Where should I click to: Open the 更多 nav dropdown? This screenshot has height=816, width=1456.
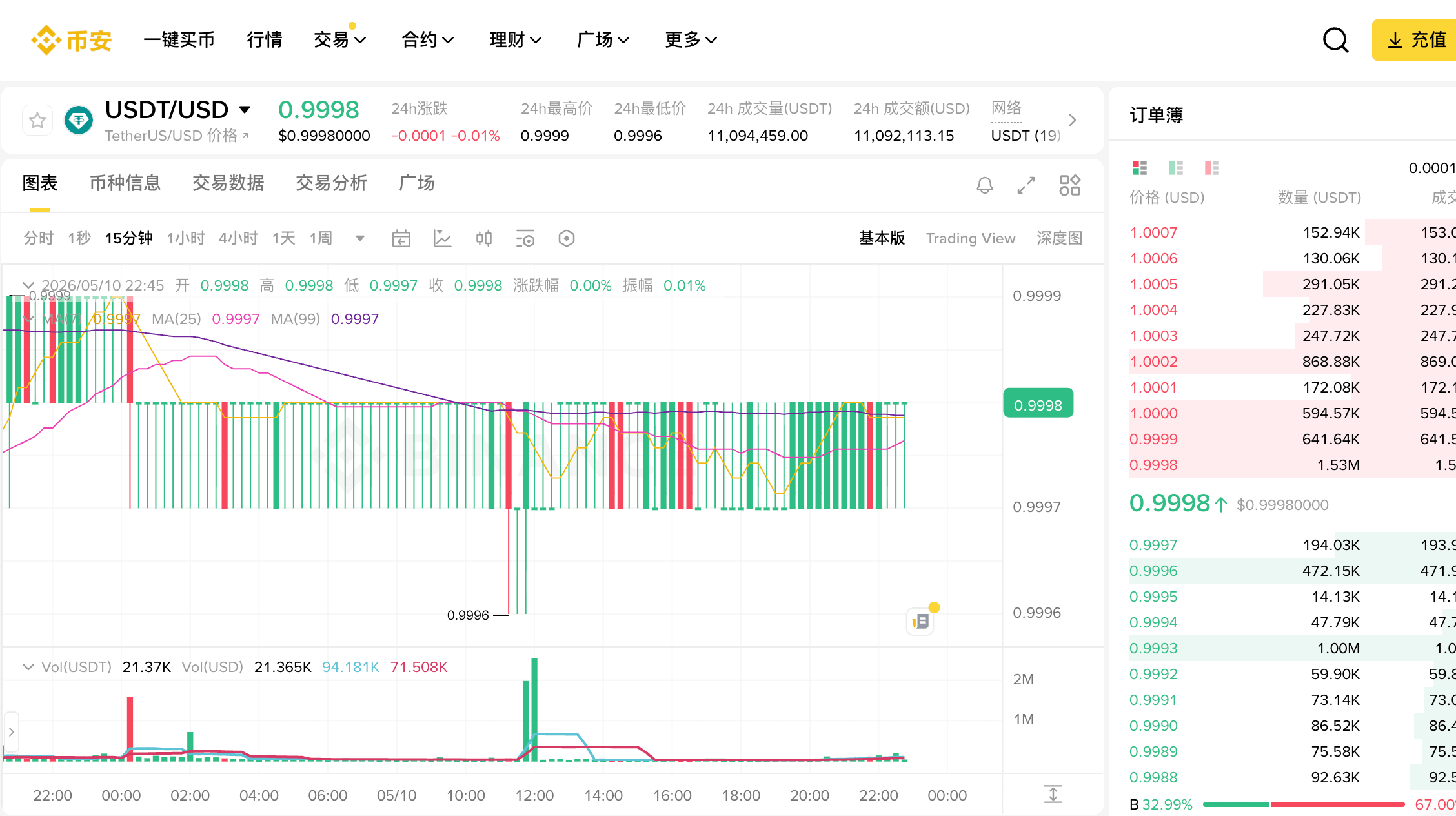click(x=691, y=40)
